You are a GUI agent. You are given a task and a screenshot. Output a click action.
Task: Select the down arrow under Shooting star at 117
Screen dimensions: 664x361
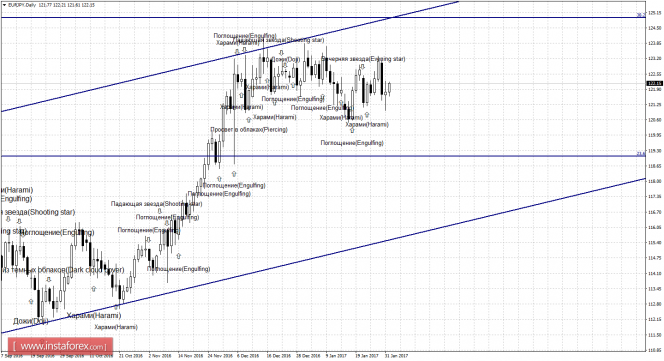click(160, 211)
